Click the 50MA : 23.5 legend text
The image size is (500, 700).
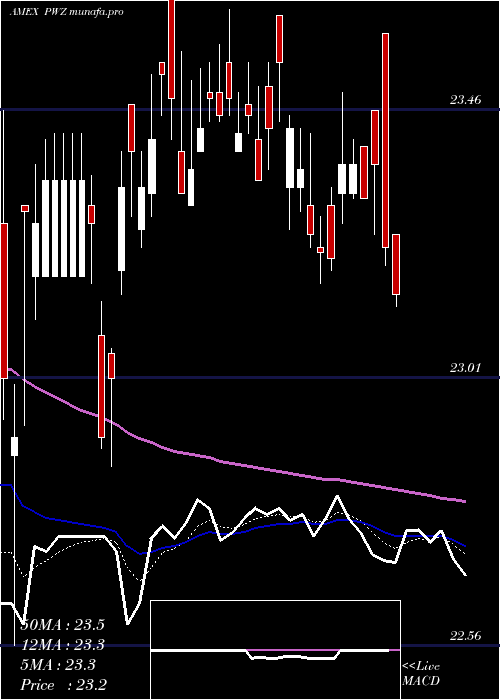click(x=63, y=625)
